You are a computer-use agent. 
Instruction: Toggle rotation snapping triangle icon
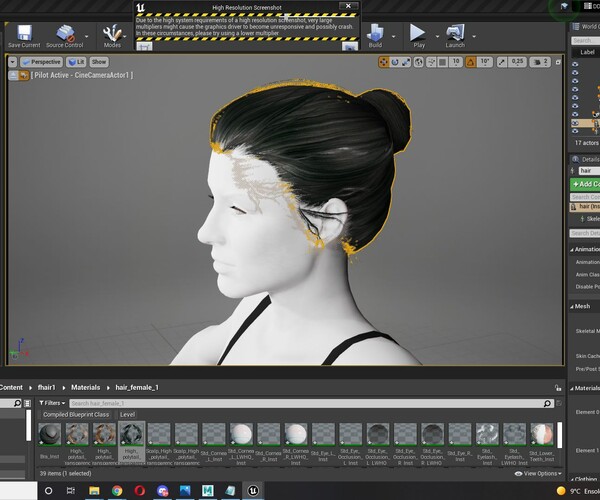pos(471,62)
